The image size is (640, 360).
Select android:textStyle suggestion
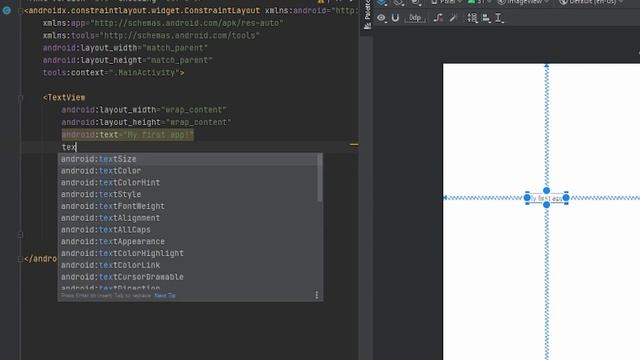pyautogui.click(x=189, y=194)
